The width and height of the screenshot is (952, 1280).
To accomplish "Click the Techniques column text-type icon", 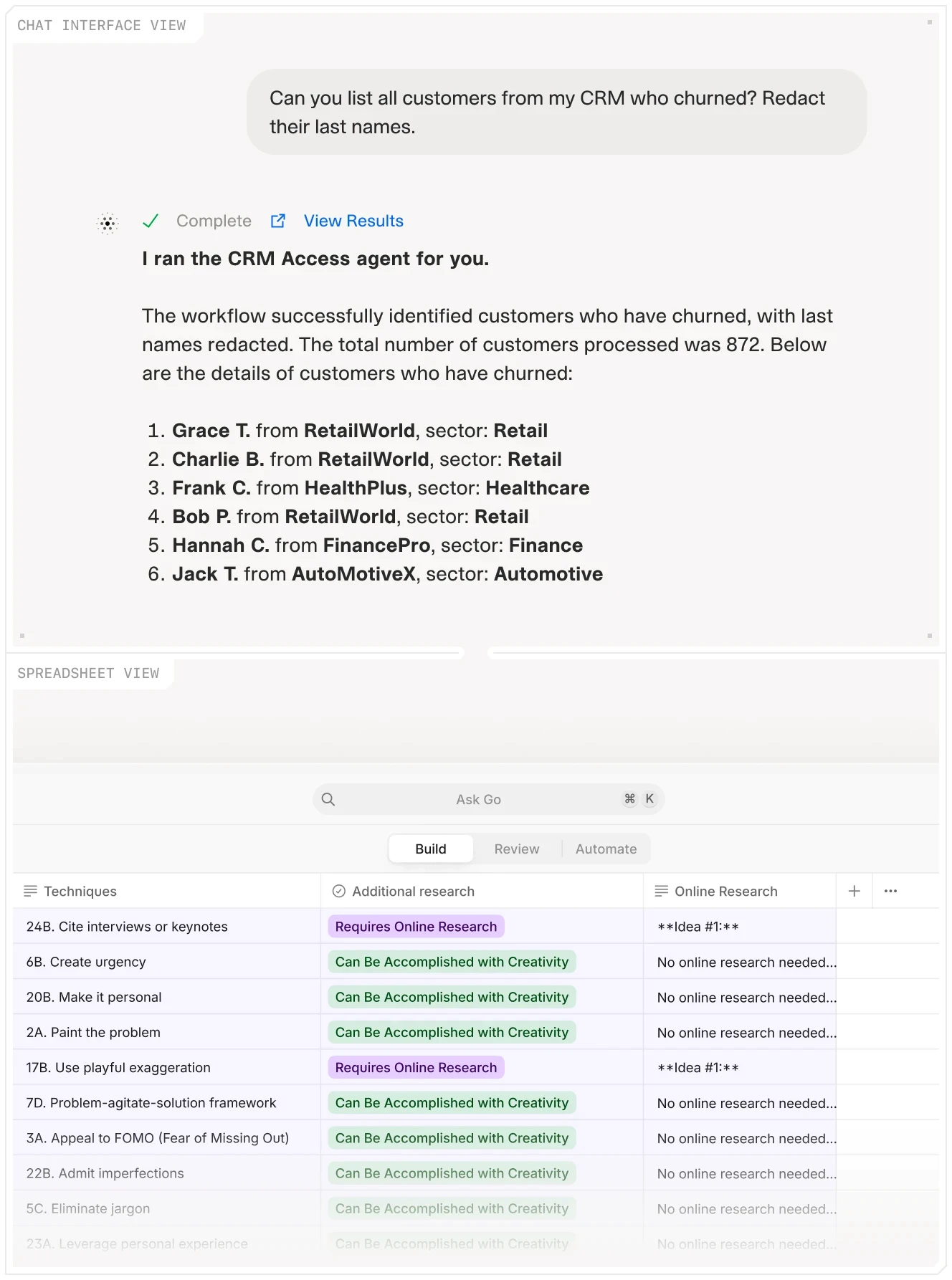I will [x=30, y=891].
